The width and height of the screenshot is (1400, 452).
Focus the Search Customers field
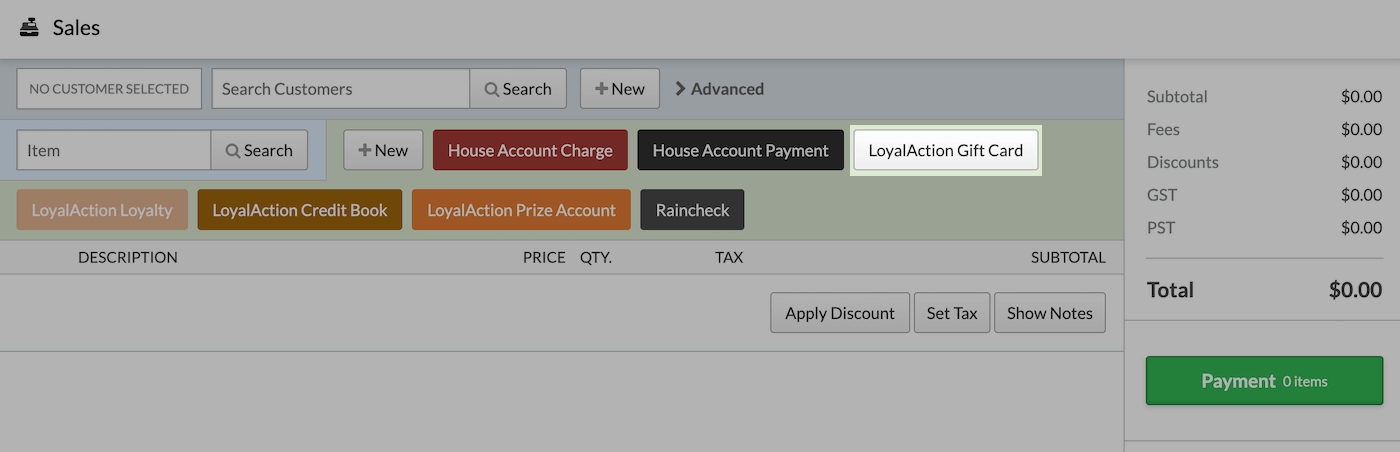tap(341, 88)
